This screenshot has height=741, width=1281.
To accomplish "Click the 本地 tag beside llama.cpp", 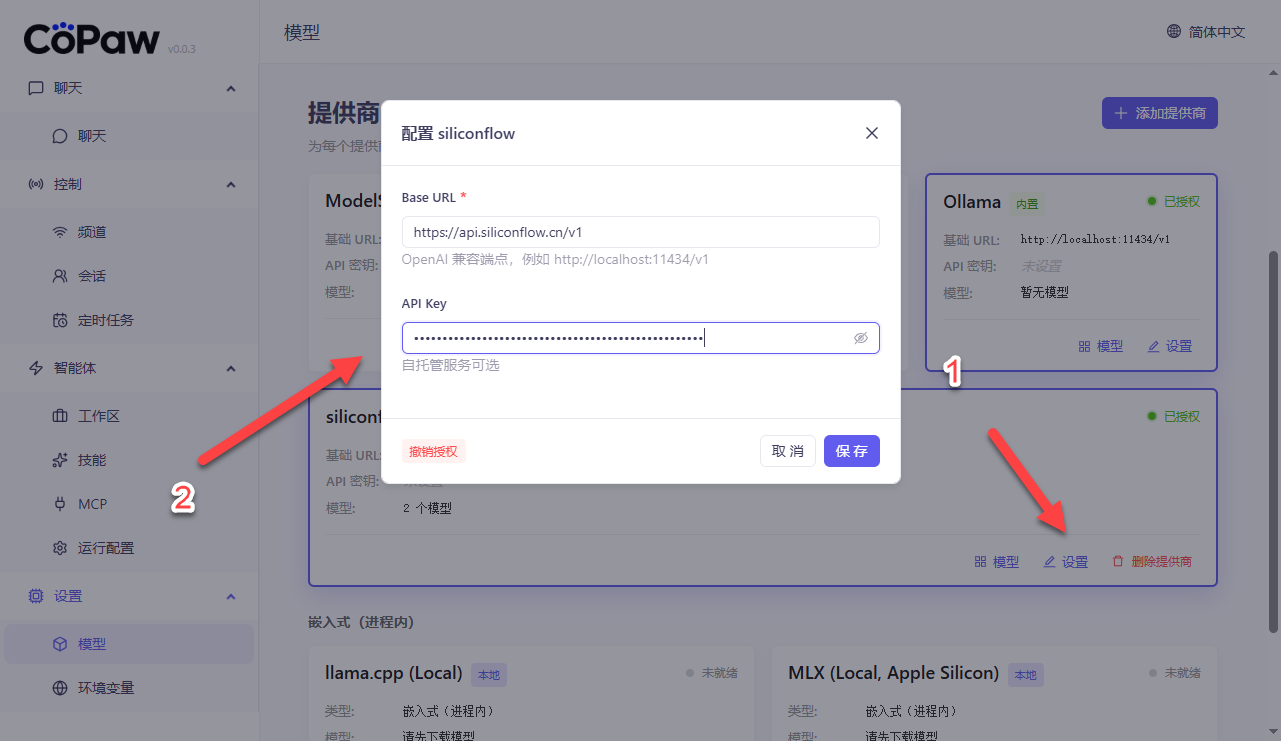I will click(x=489, y=675).
